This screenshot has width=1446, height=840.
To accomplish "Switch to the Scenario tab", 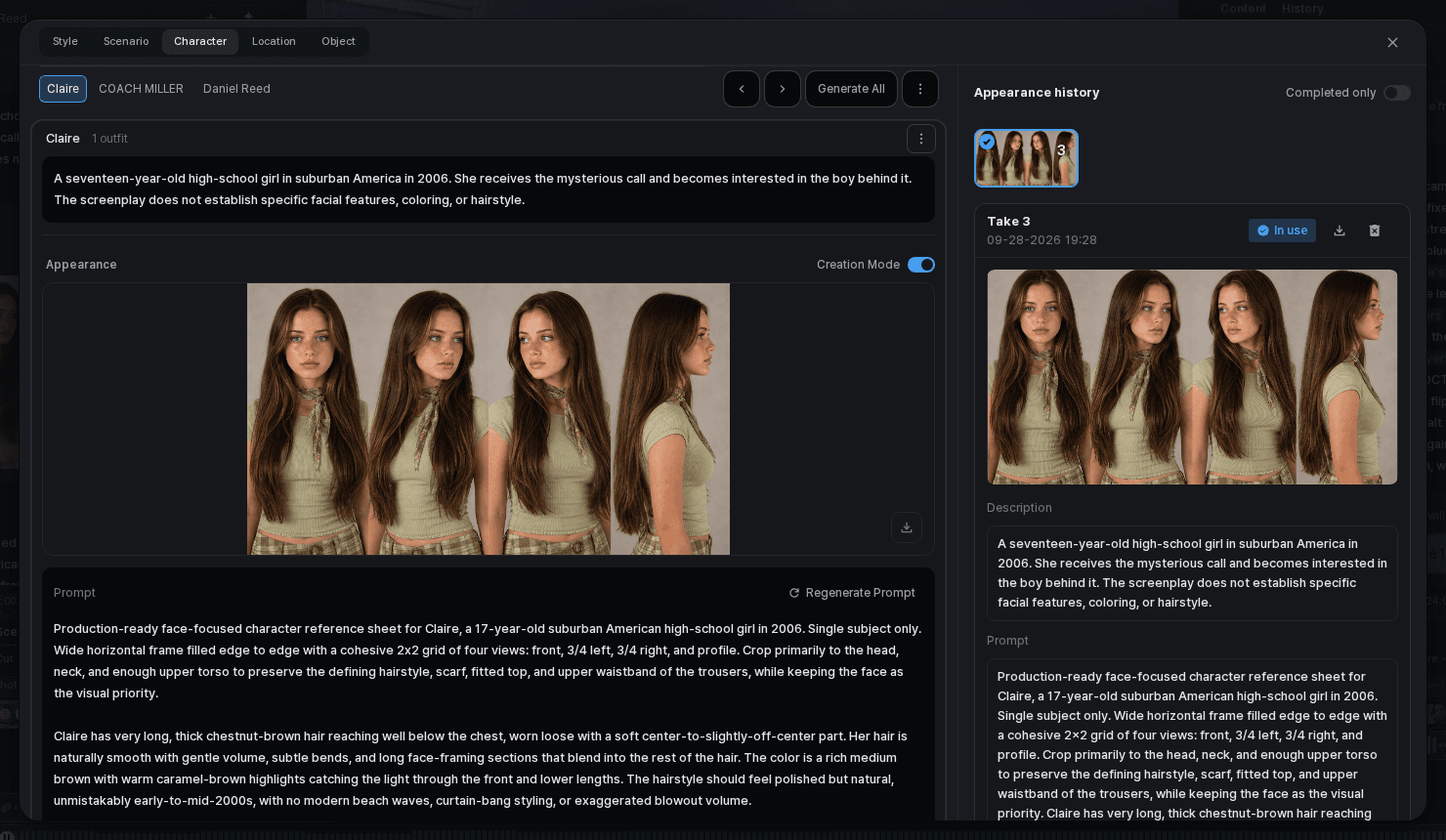I will click(x=126, y=42).
